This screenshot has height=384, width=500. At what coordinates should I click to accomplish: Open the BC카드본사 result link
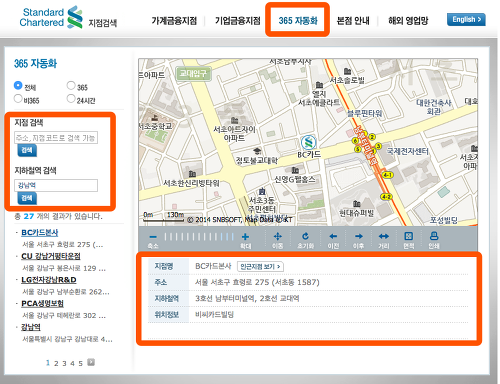tap(40, 233)
